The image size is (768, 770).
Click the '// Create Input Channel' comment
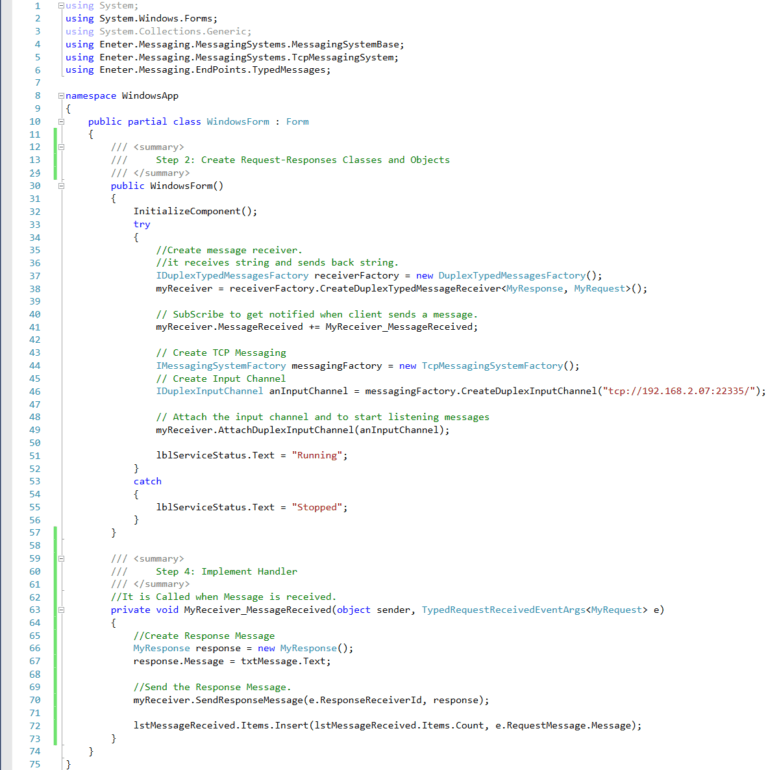220,379
